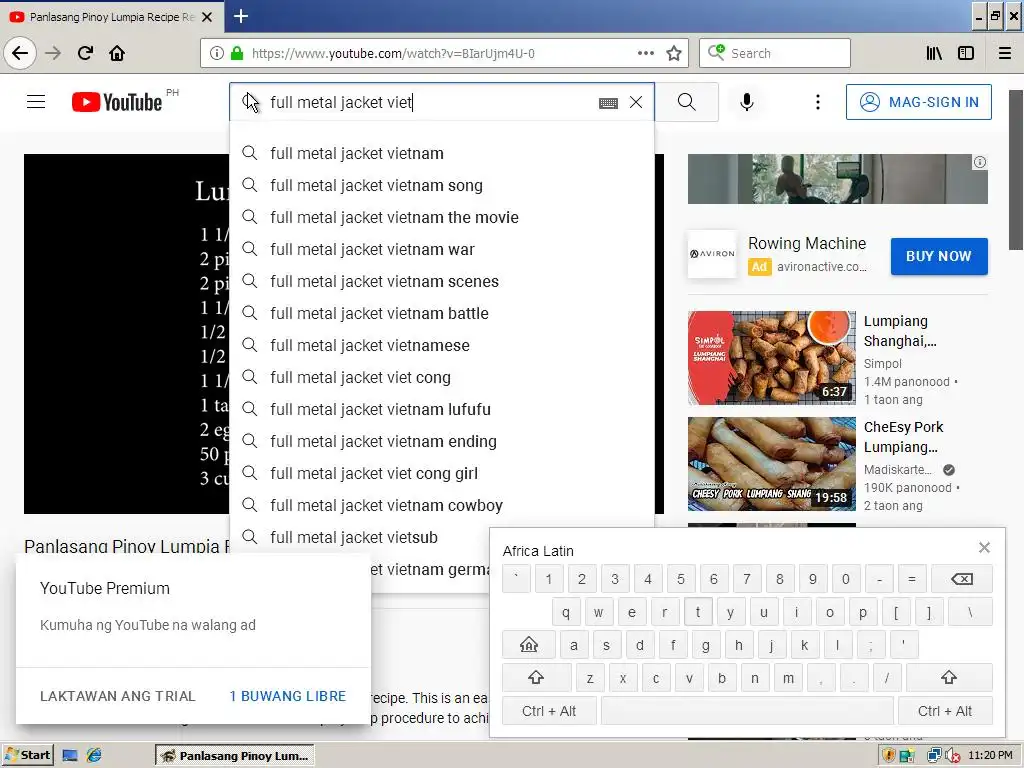Screen dimensions: 1024x768
Task: Click in YouTube search text field
Action: point(431,103)
